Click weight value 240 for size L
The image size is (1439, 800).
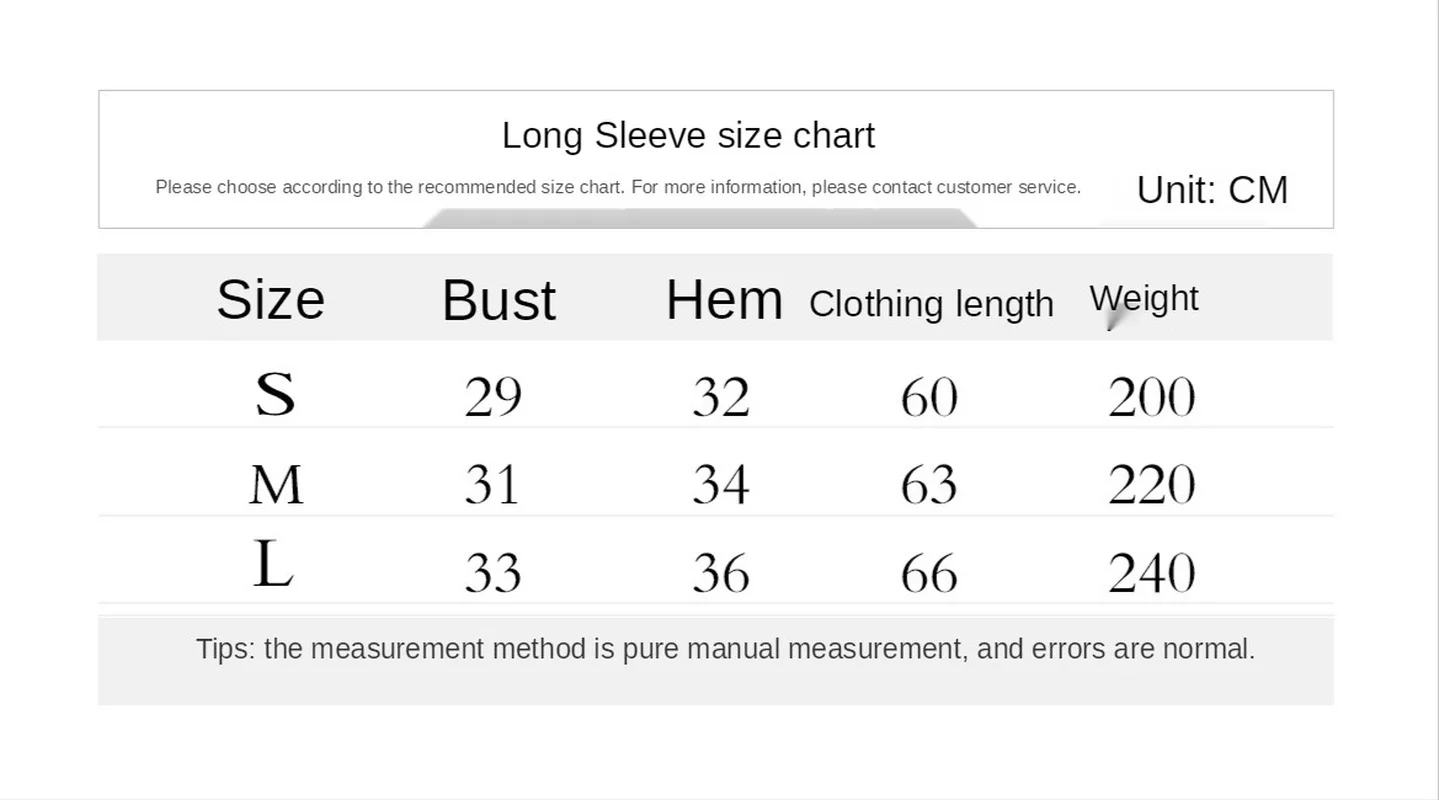[x=1151, y=574]
